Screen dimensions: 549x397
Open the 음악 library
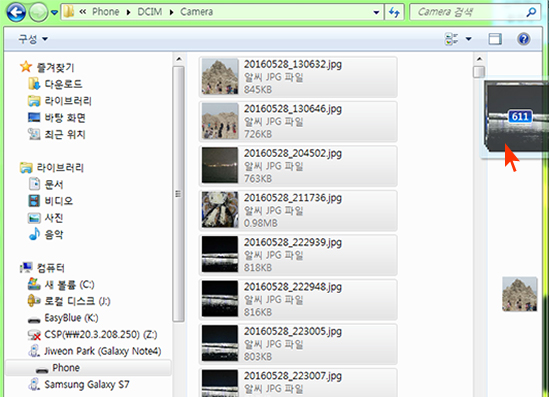[x=54, y=234]
